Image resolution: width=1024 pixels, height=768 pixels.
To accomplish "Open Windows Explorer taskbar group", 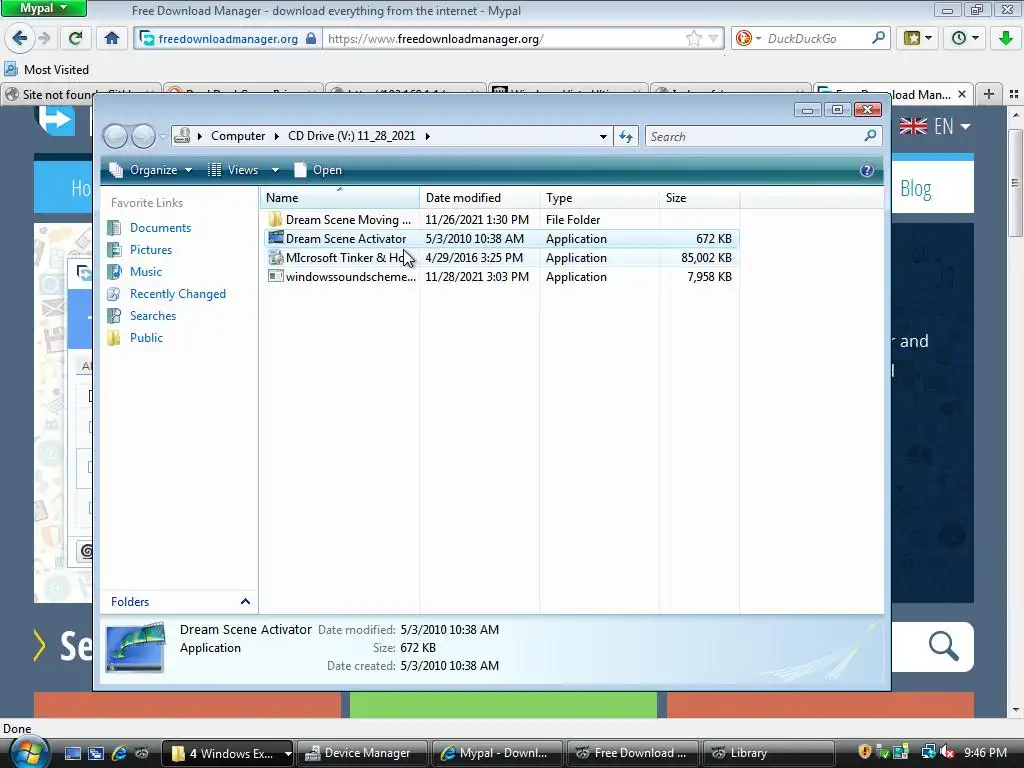I will point(228,753).
